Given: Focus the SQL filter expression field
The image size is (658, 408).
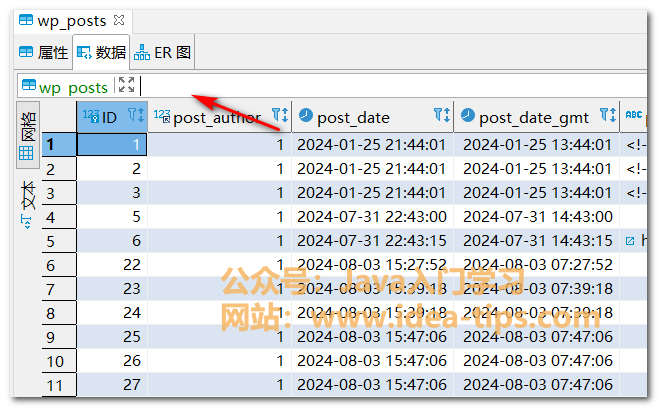Looking at the screenshot, I should click(x=392, y=86).
